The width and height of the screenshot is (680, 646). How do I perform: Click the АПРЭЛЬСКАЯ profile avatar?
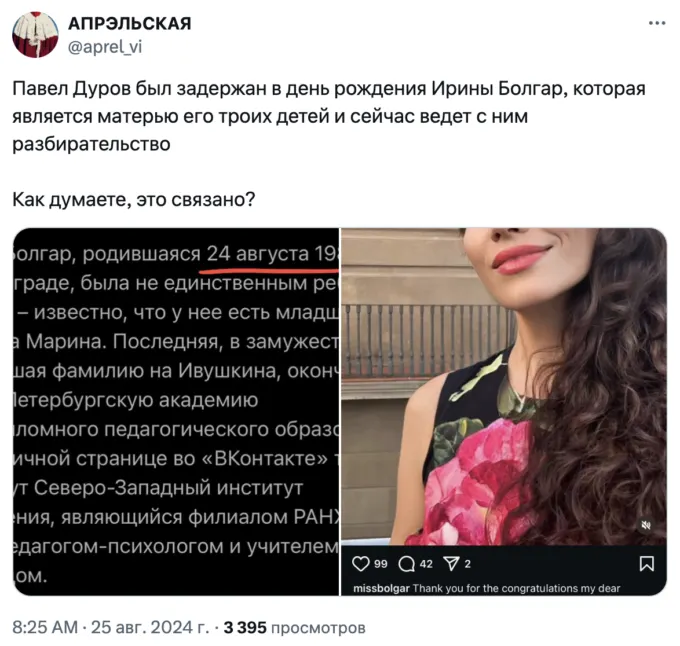[35, 35]
